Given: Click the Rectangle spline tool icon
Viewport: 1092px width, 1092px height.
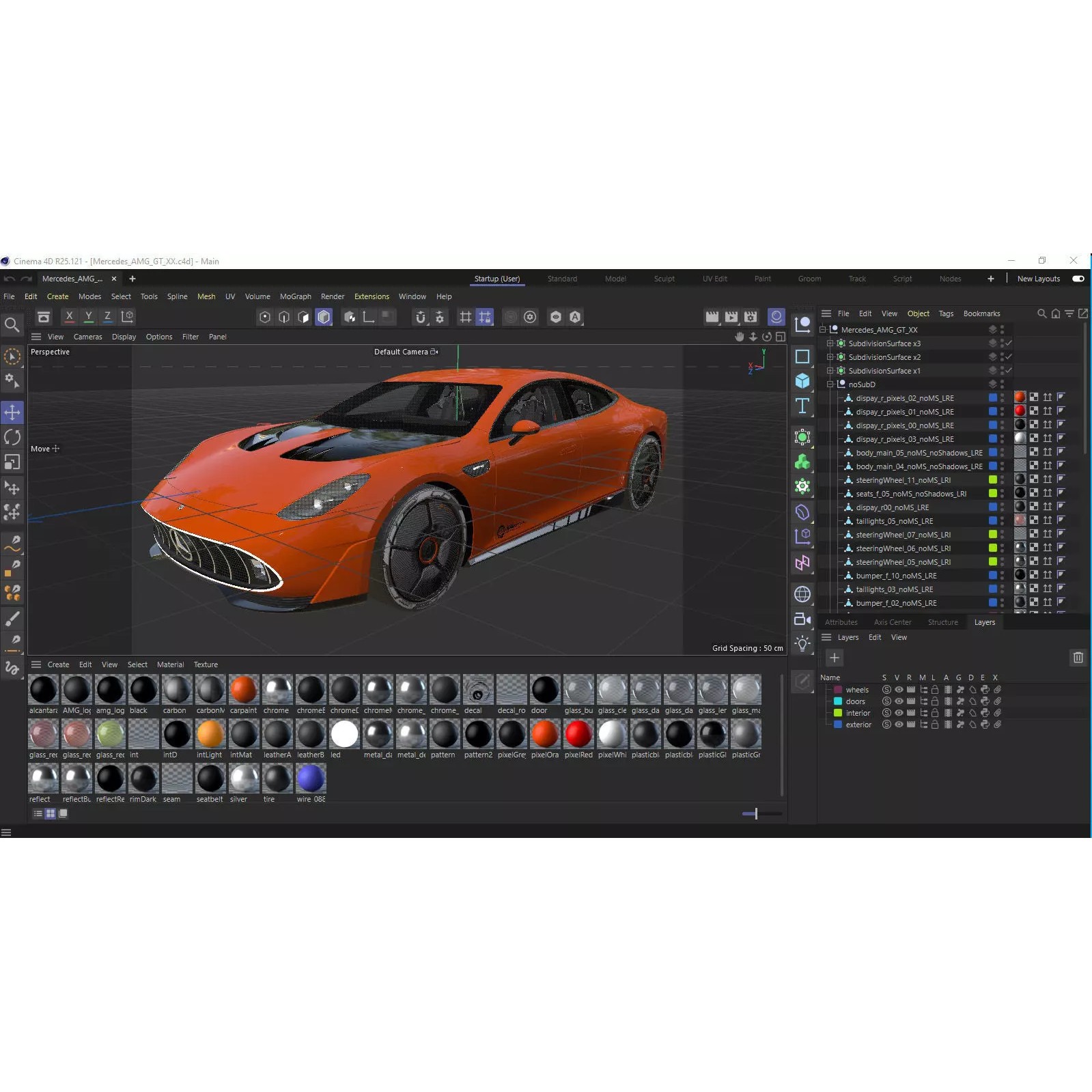Looking at the screenshot, I should 802,356.
